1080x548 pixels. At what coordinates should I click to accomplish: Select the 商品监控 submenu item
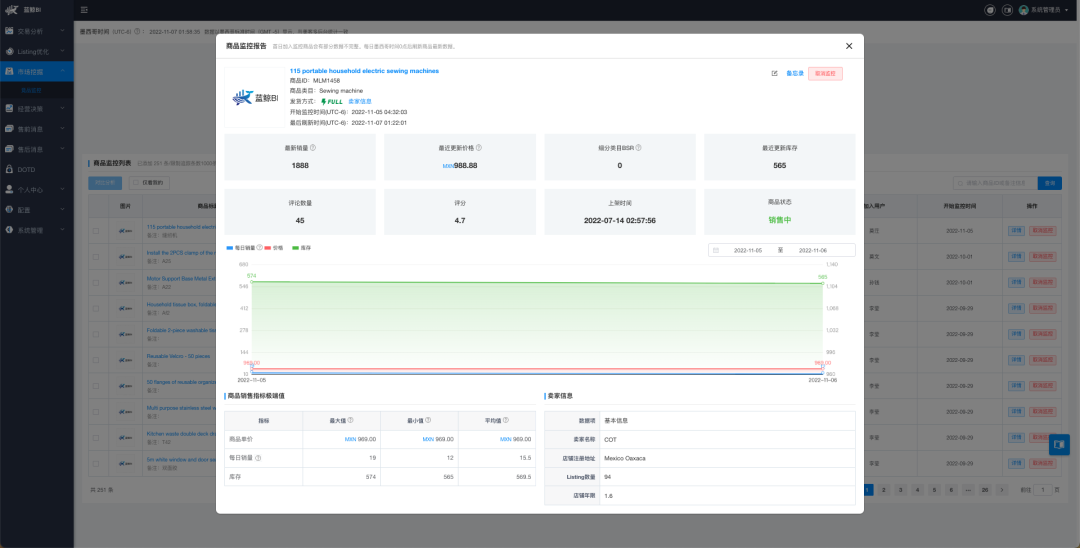pos(31,89)
